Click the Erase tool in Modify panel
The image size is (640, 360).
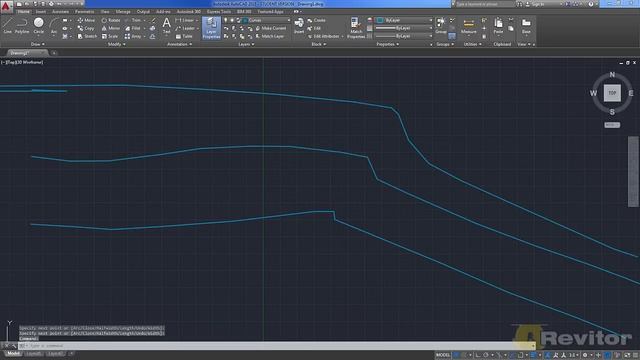pos(153,20)
